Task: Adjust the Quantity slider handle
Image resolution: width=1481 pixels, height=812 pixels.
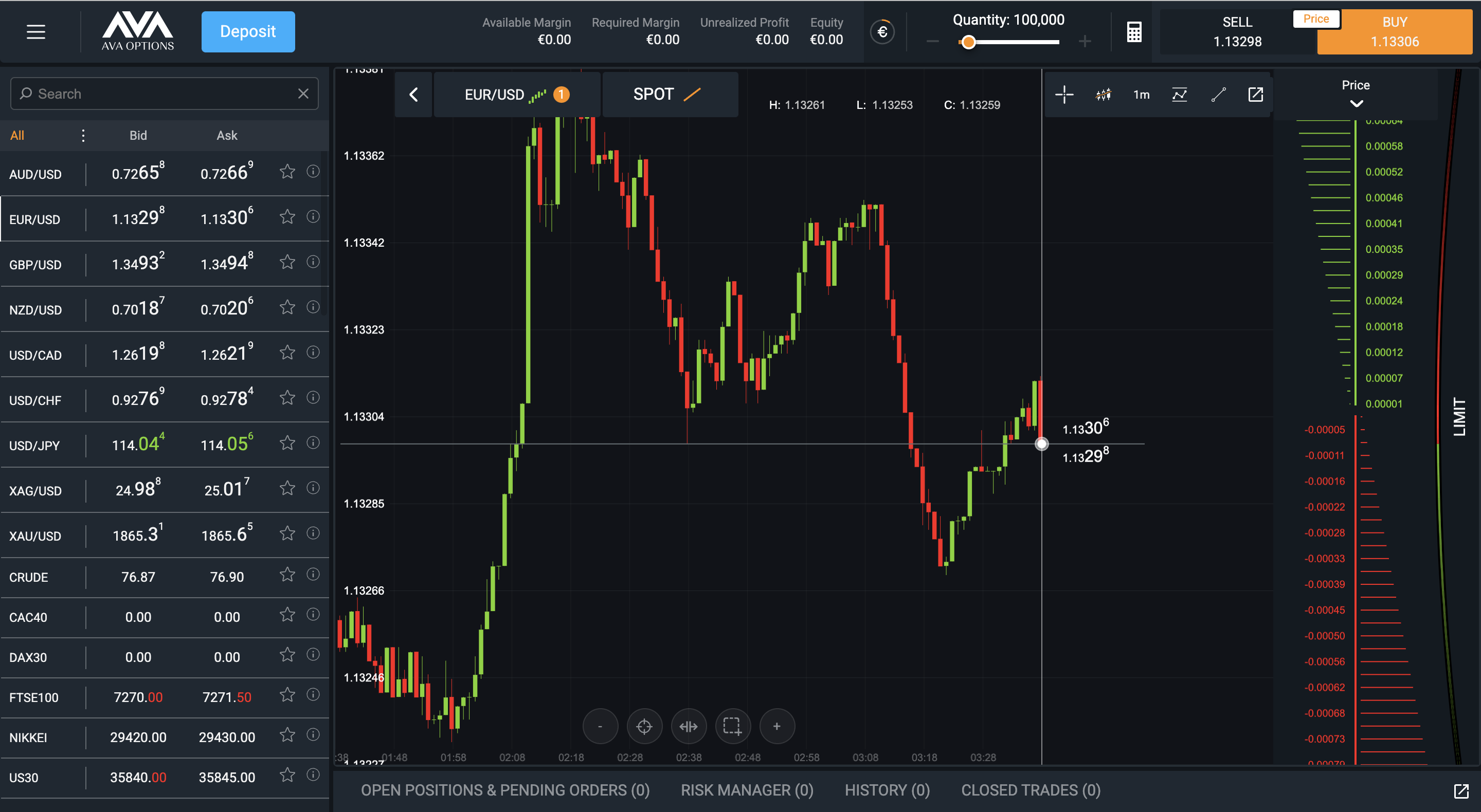Action: click(969, 42)
